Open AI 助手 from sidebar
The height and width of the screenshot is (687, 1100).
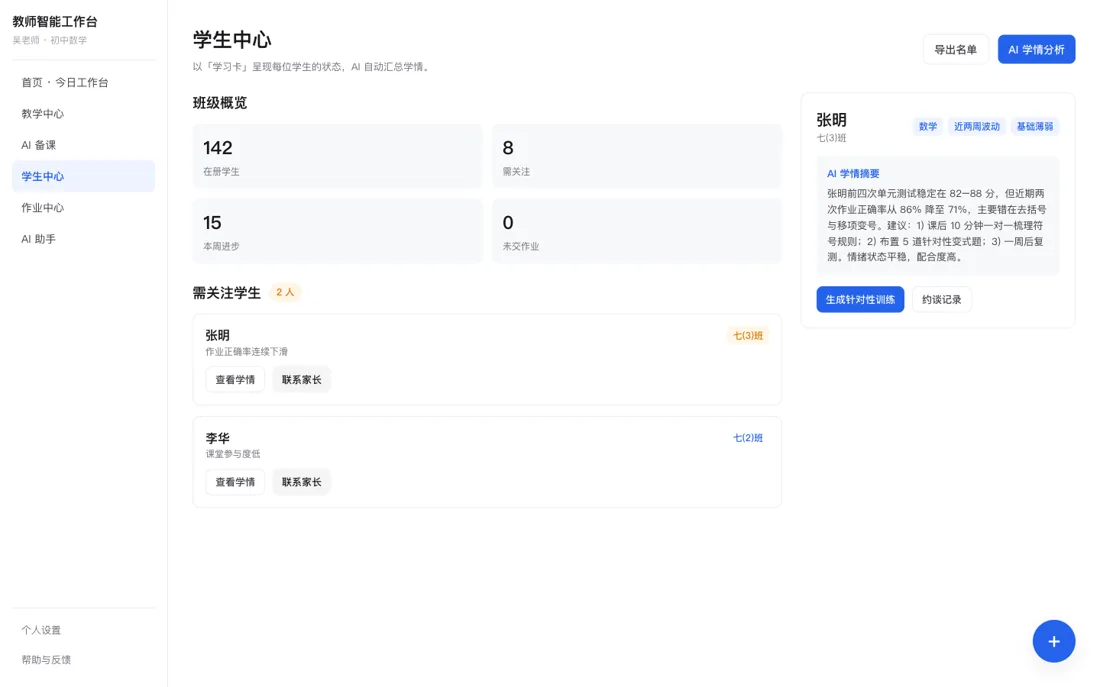(83, 239)
